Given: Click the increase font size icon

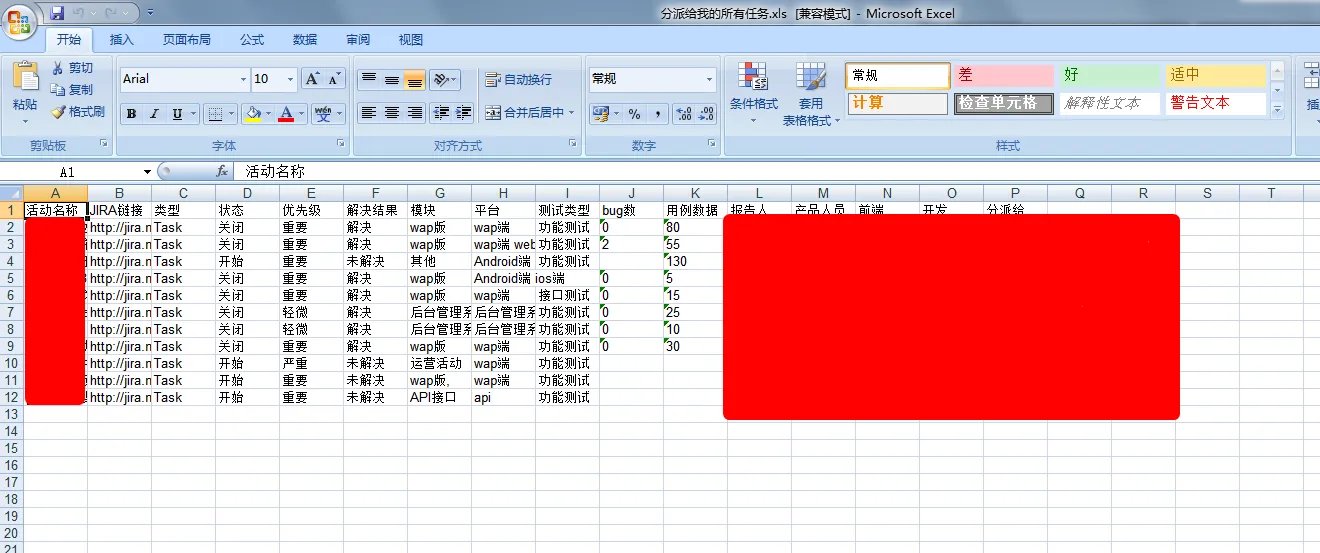Looking at the screenshot, I should (312, 79).
